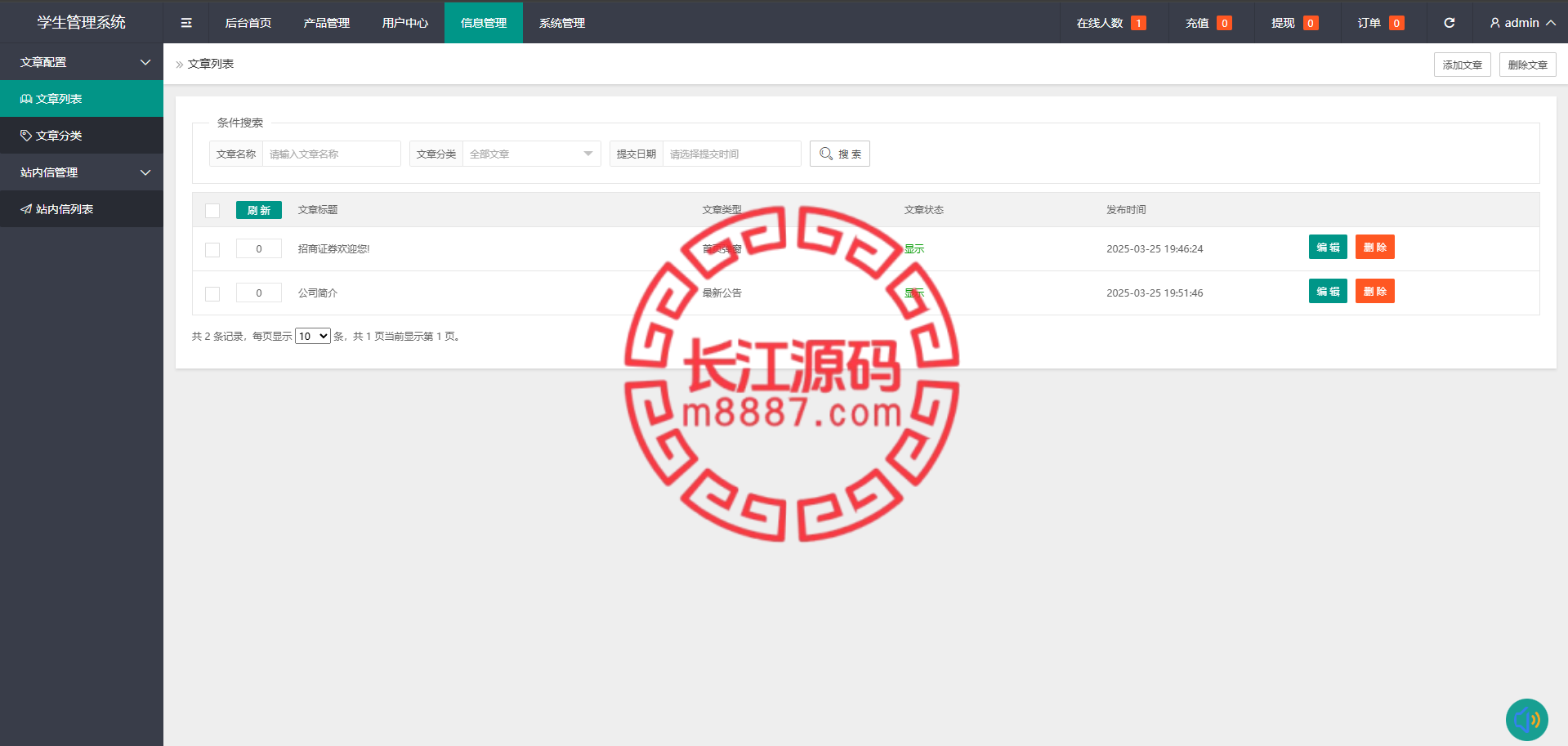Click the 添加文章 button
Image resolution: width=1568 pixels, height=746 pixels.
click(x=1463, y=65)
